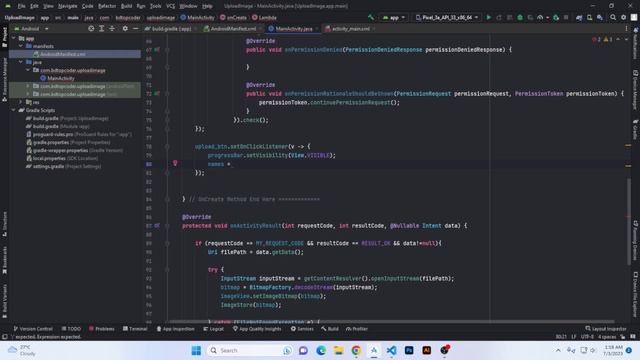This screenshot has width=640, height=360.
Task: Click the Windows Start button
Action: click(x=196, y=350)
